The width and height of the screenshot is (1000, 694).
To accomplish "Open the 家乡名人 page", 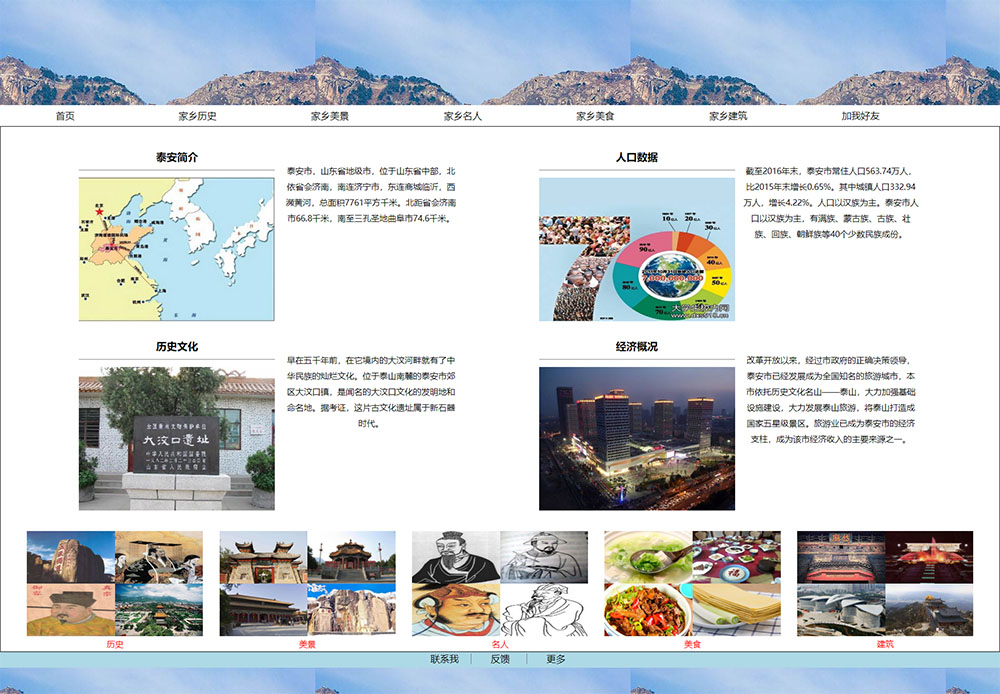I will 462,116.
